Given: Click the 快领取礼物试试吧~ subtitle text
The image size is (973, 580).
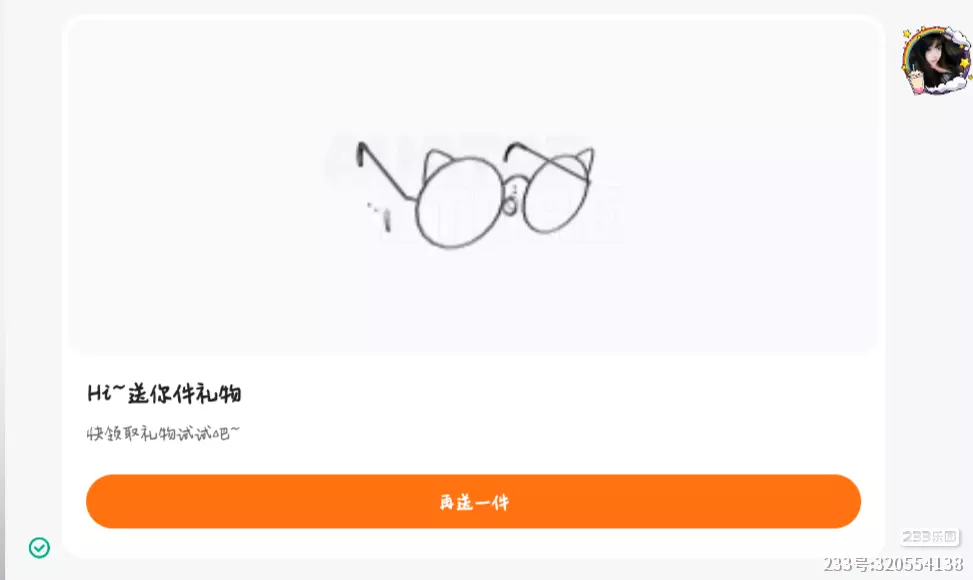Looking at the screenshot, I should (163, 433).
